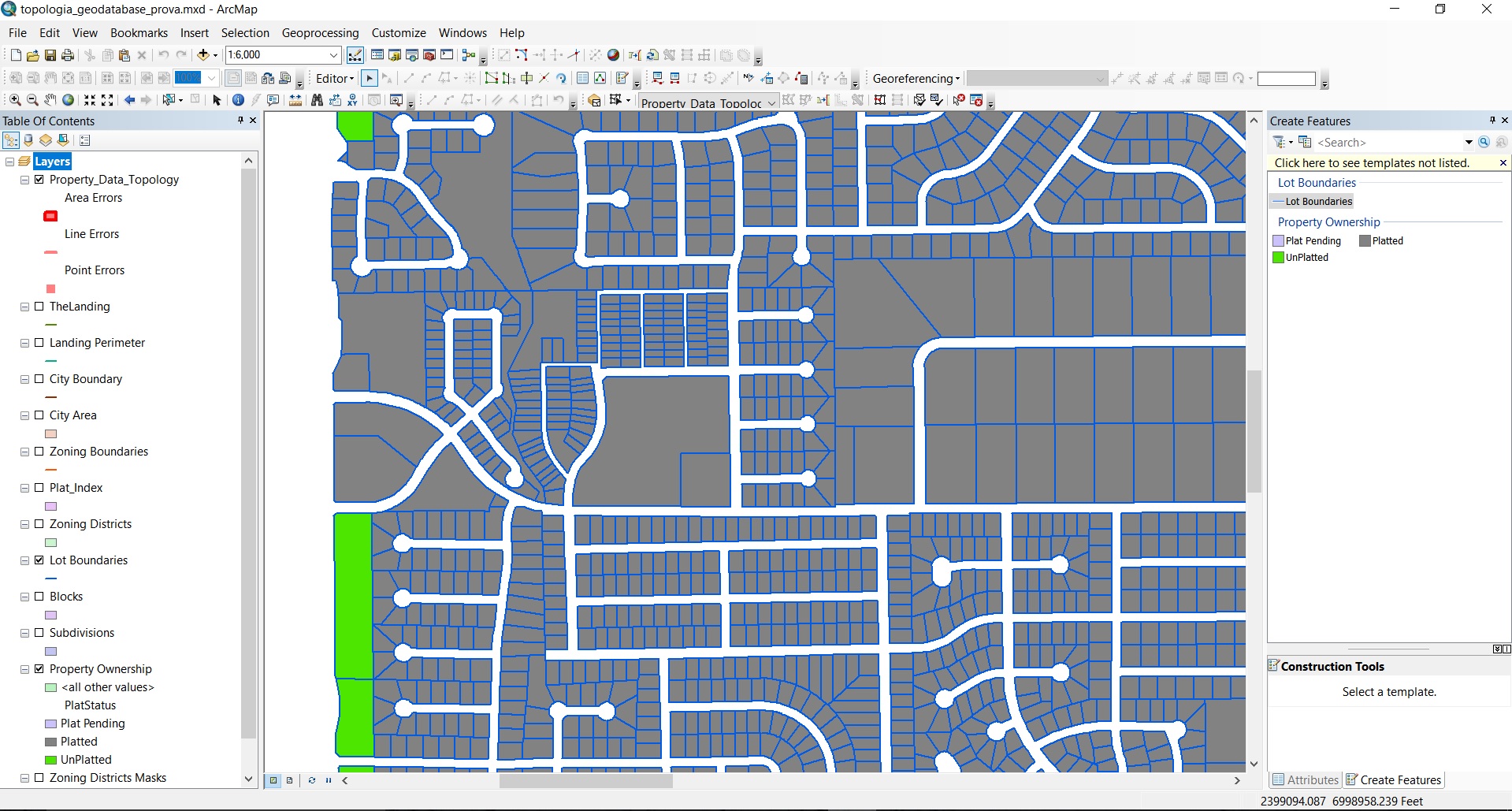Open the ArcCatalog window
This screenshot has width=1512, height=811.
(x=396, y=55)
